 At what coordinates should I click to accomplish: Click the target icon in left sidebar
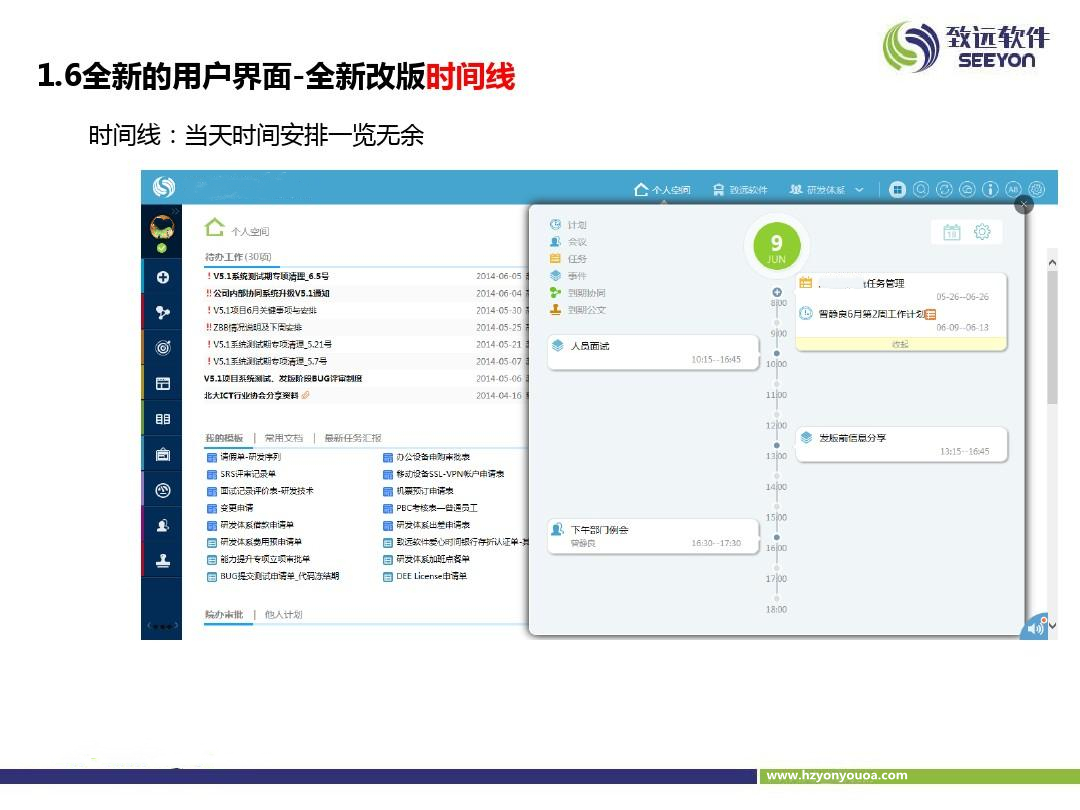coord(163,347)
